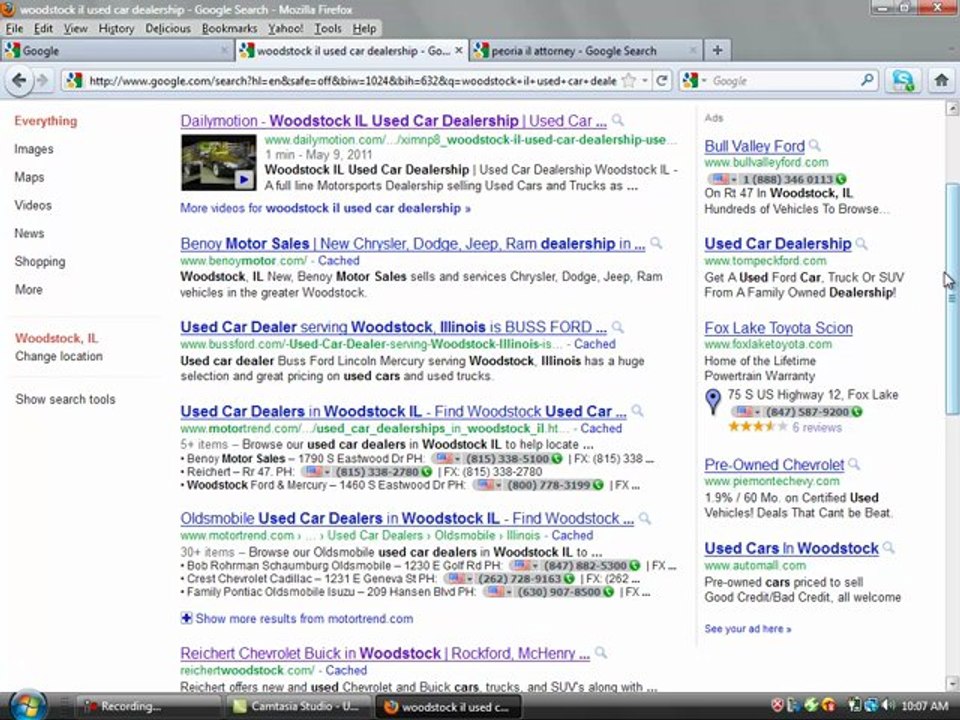Open the search engine selector dropdown

point(694,80)
